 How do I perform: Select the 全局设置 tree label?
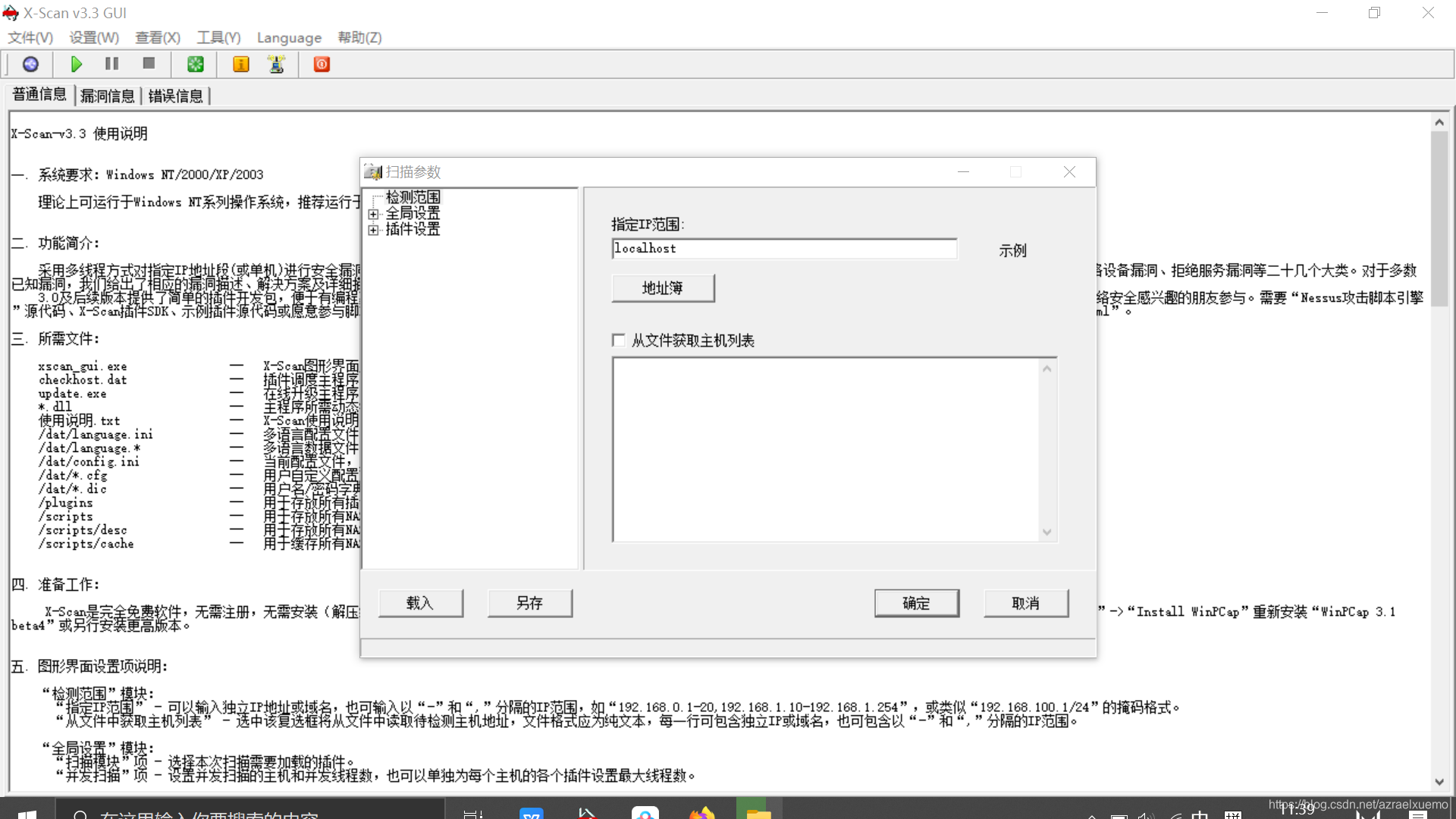click(x=413, y=213)
